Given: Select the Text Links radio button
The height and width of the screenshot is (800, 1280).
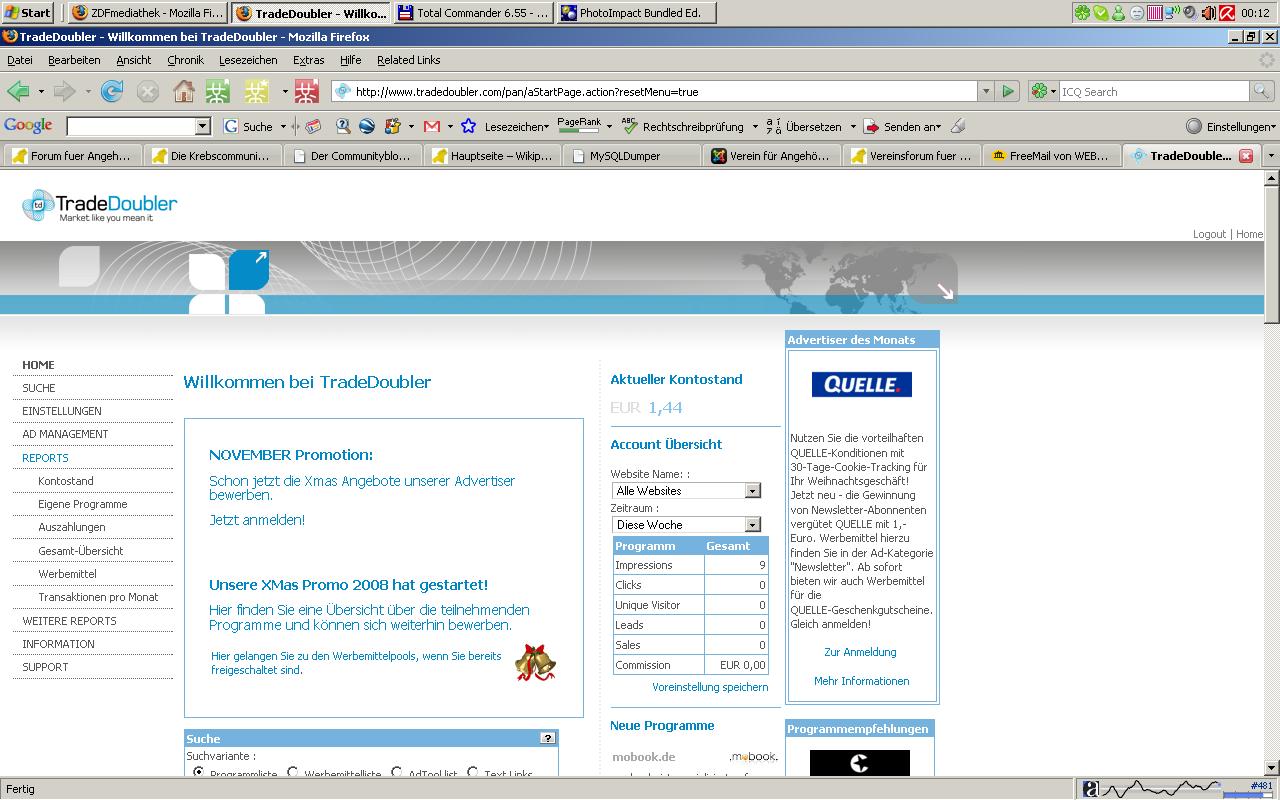Looking at the screenshot, I should click(473, 772).
